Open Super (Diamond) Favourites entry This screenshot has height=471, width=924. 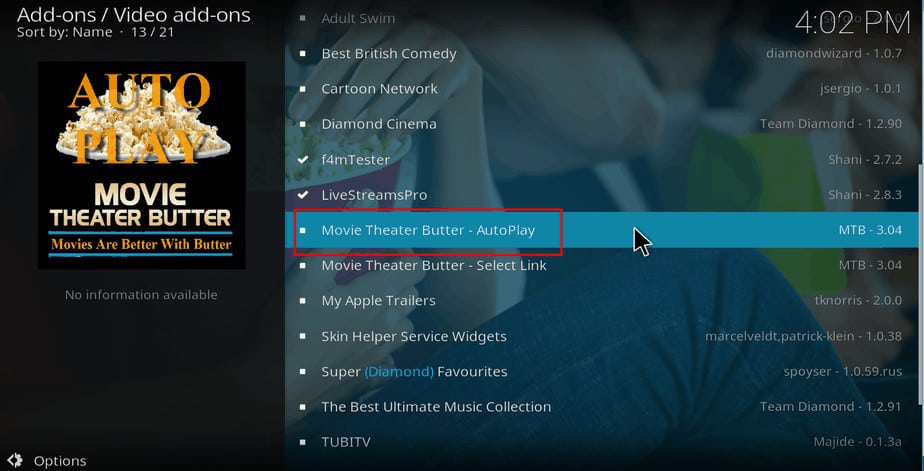[414, 371]
